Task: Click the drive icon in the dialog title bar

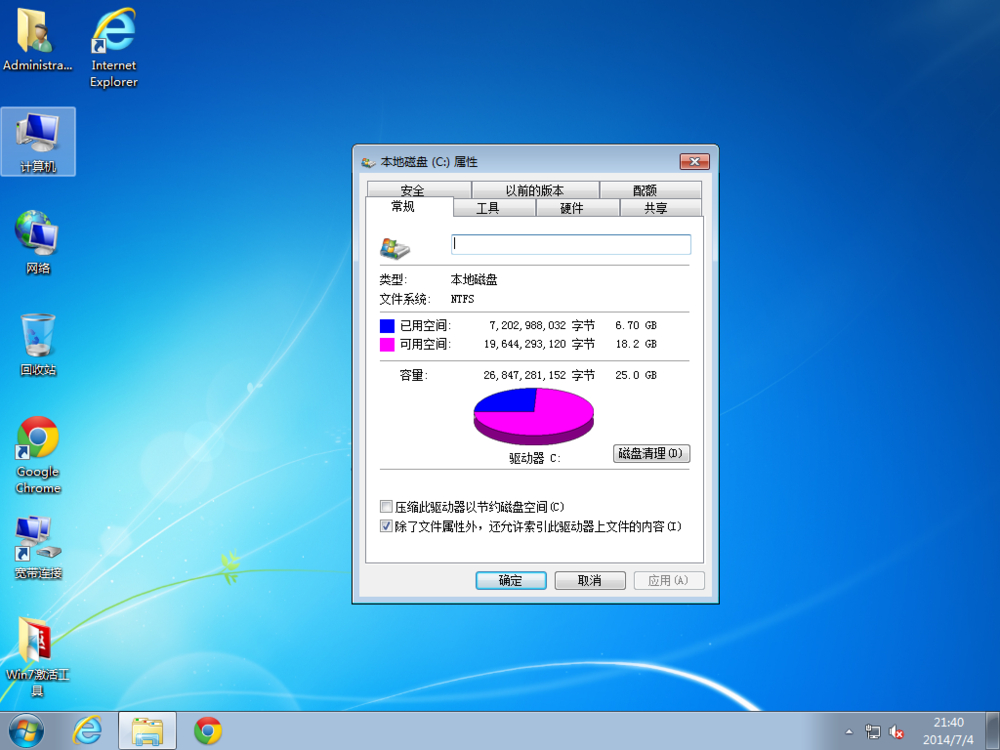Action: pyautogui.click(x=368, y=162)
